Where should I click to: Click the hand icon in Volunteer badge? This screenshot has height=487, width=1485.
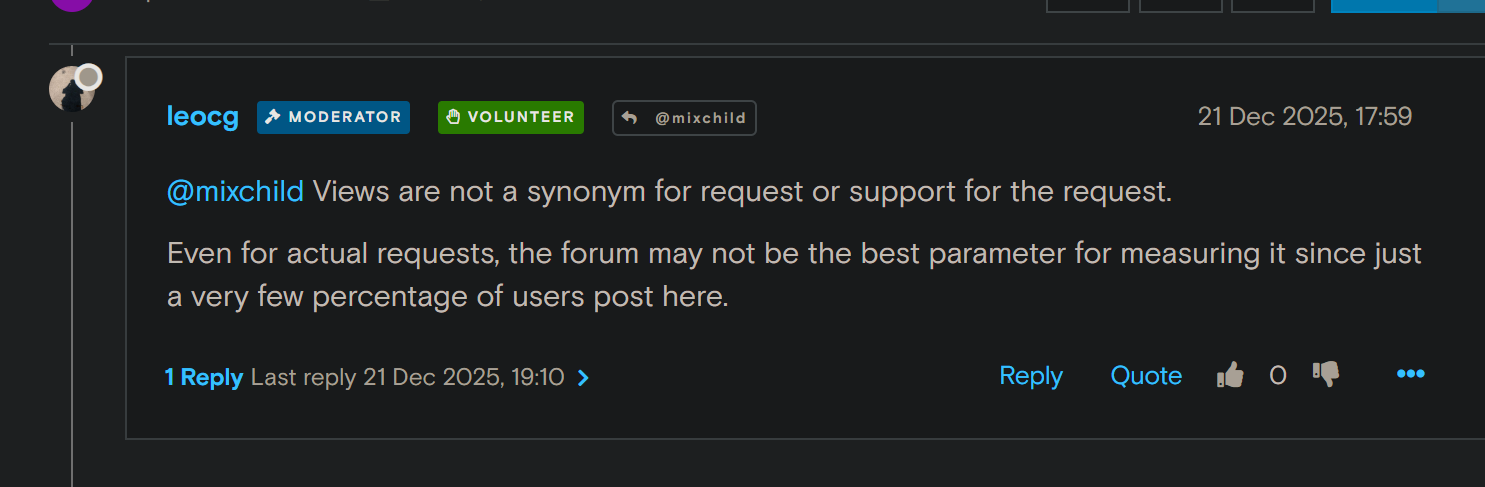coord(453,117)
